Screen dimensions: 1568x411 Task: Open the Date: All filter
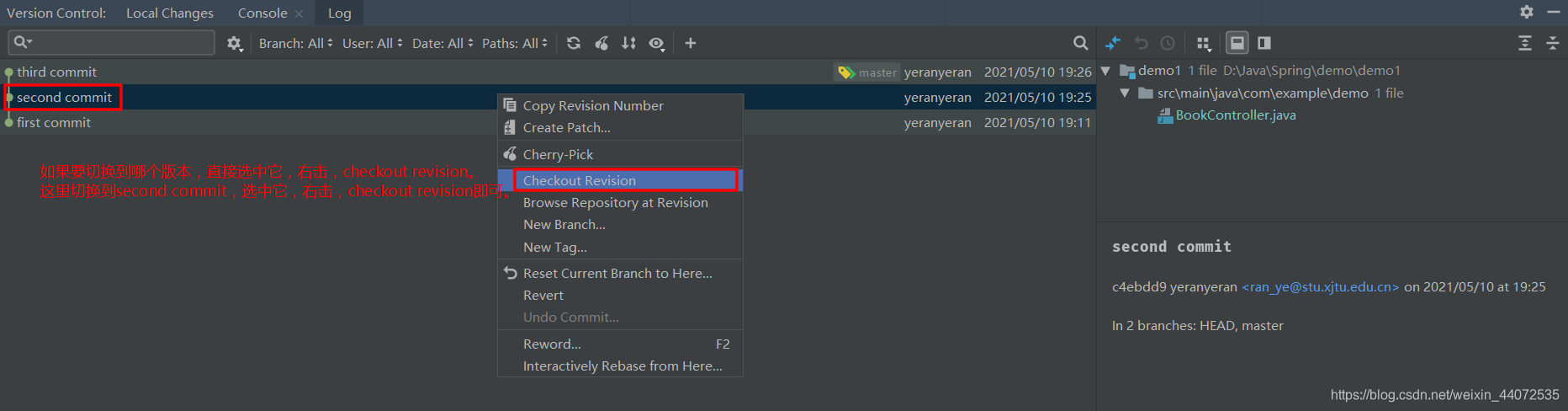click(x=442, y=43)
